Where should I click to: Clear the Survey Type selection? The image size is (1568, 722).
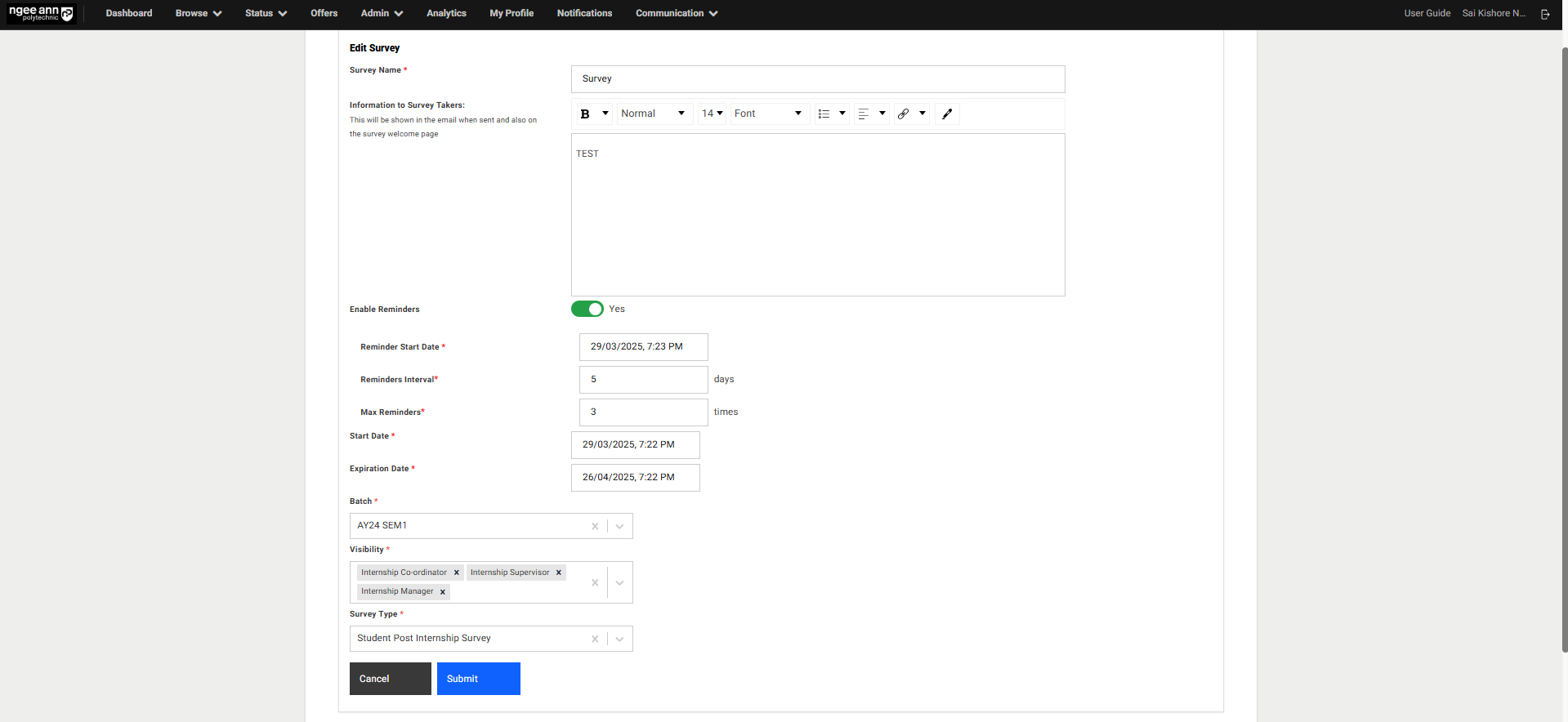point(595,639)
